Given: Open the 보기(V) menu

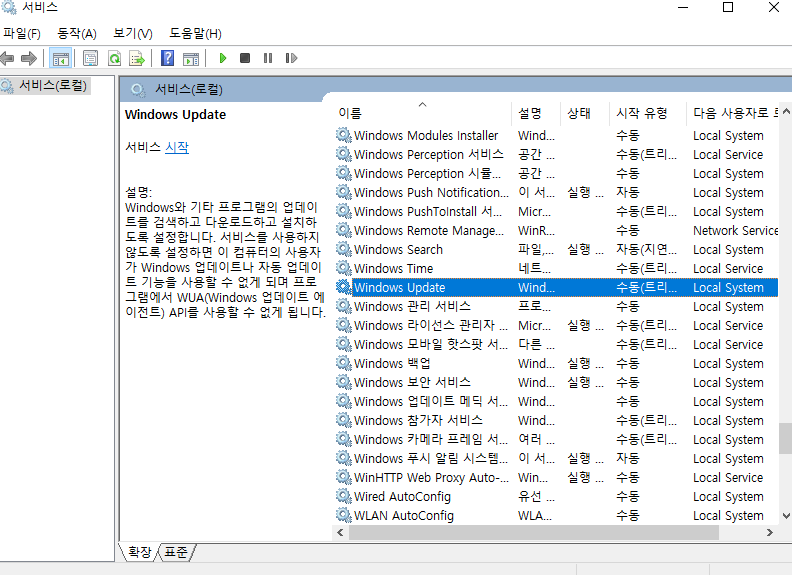Looking at the screenshot, I should [133, 34].
